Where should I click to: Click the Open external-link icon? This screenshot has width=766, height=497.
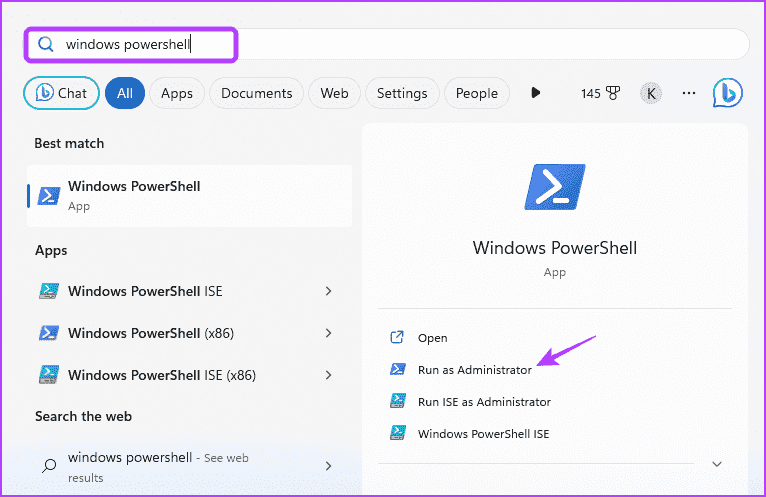pyautogui.click(x=397, y=337)
